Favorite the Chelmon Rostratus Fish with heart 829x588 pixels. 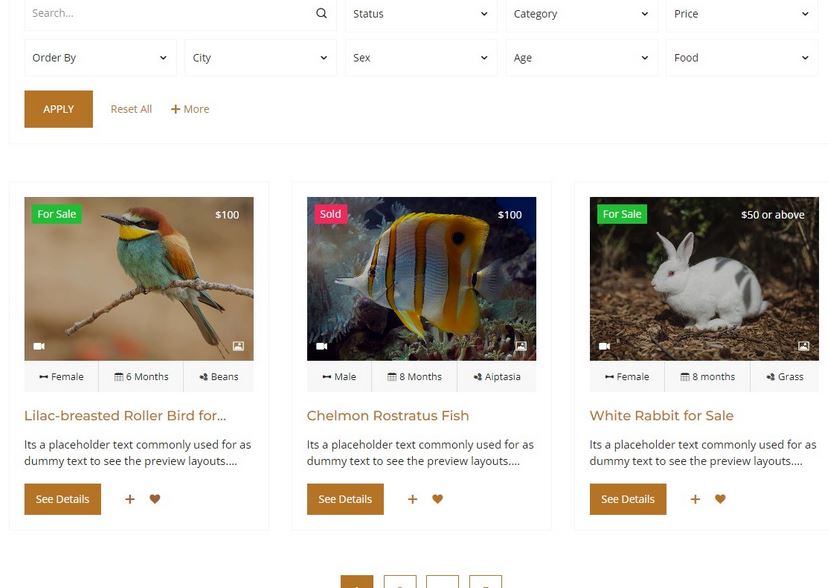coord(437,499)
